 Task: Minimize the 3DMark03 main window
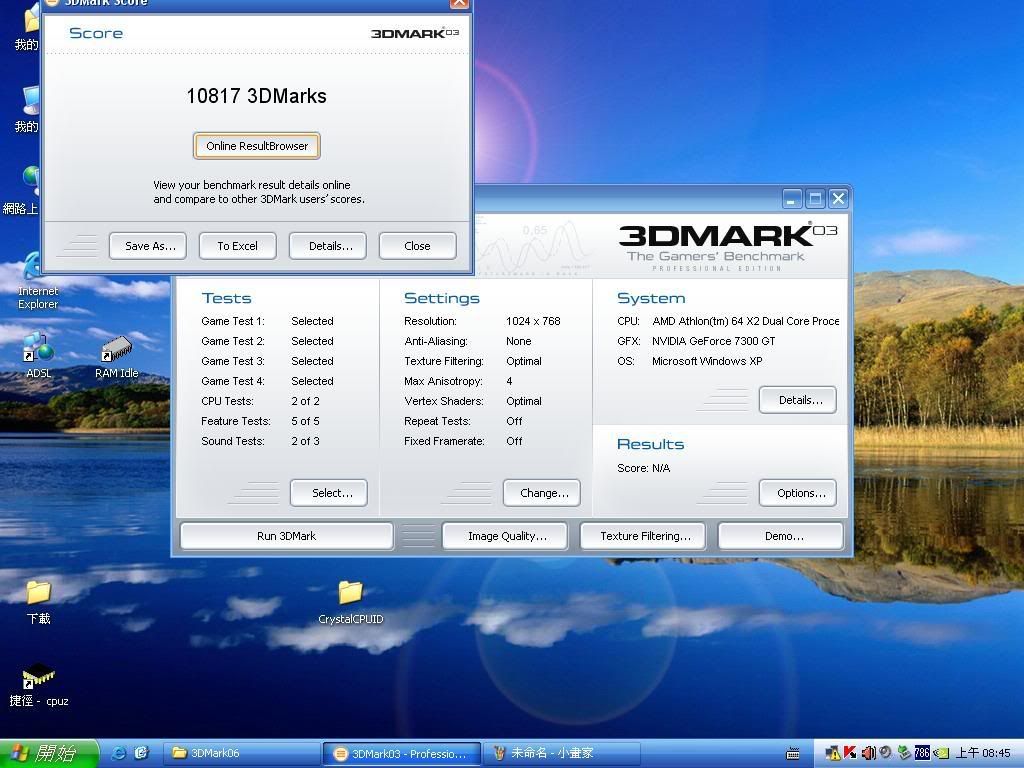tap(792, 199)
